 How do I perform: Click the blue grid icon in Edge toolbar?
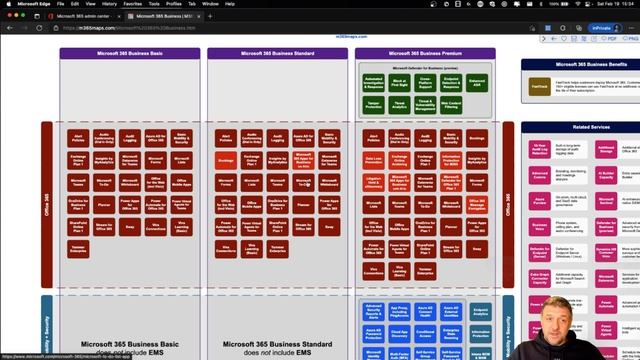tap(548, 28)
